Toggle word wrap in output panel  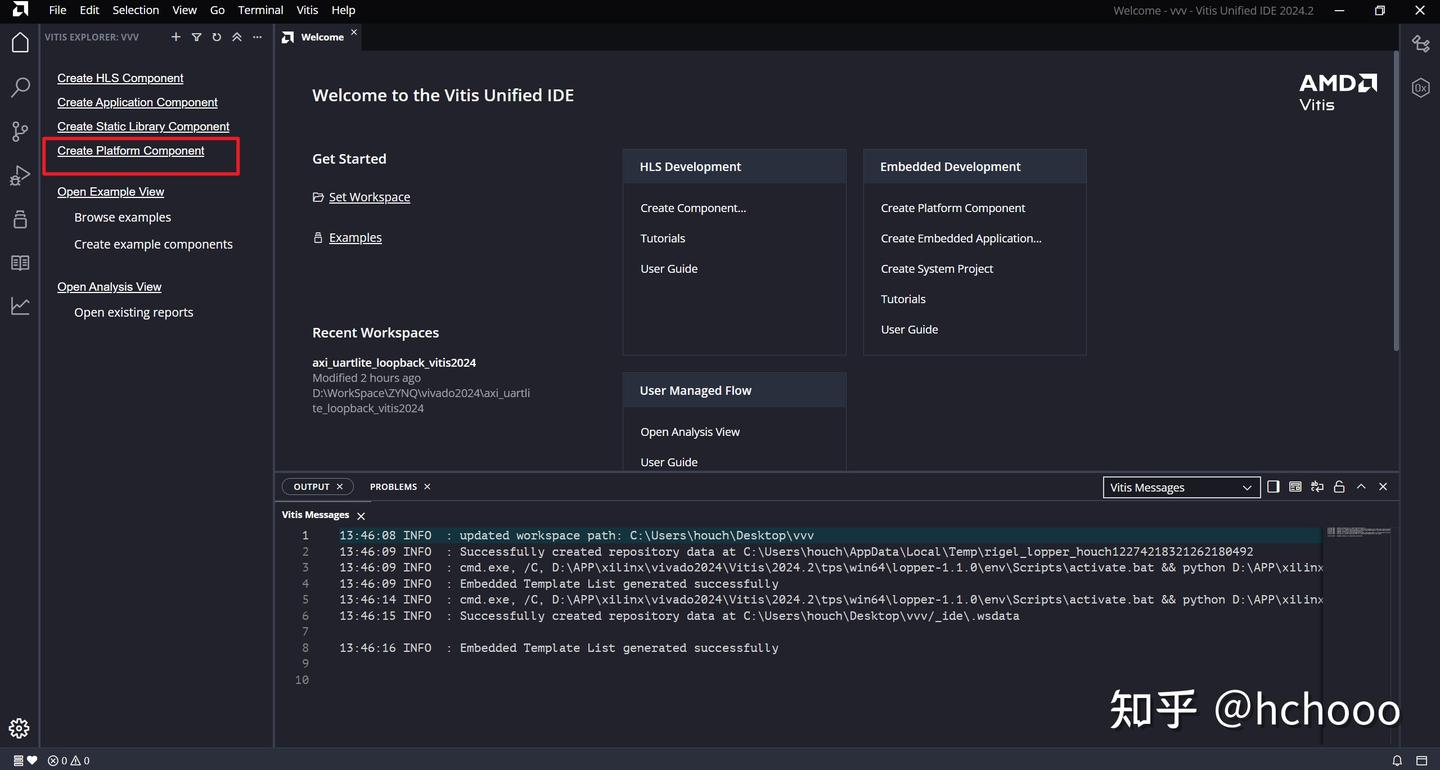[1317, 487]
